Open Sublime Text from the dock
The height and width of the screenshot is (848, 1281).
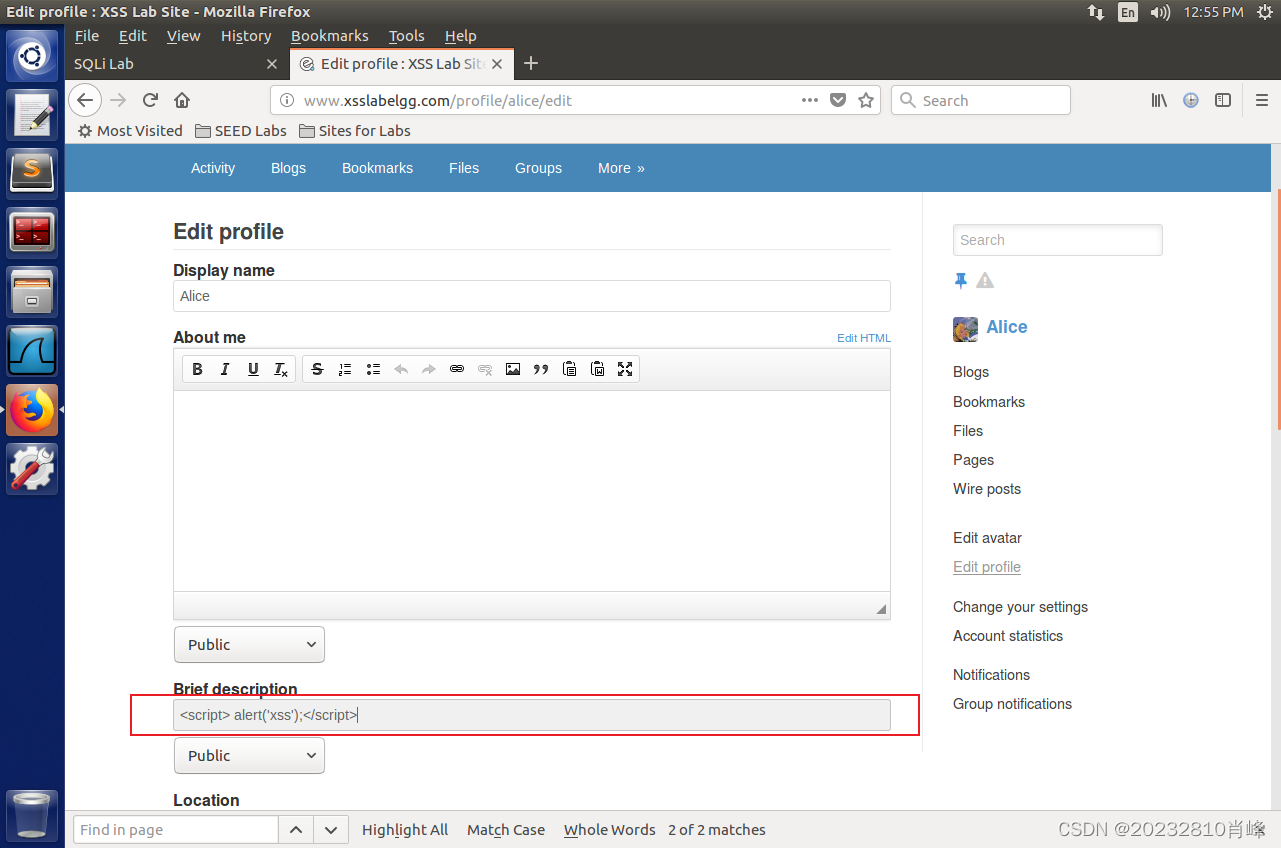(x=32, y=172)
